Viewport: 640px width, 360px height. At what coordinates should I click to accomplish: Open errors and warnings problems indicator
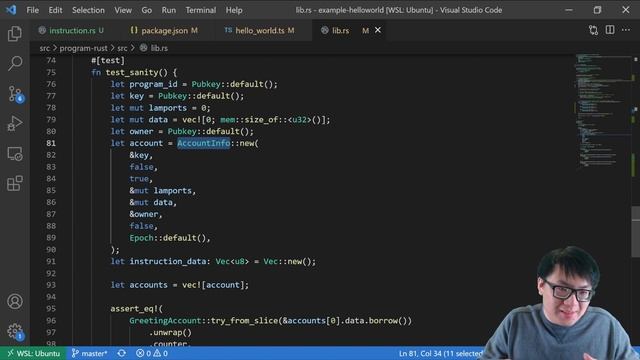tap(152, 353)
